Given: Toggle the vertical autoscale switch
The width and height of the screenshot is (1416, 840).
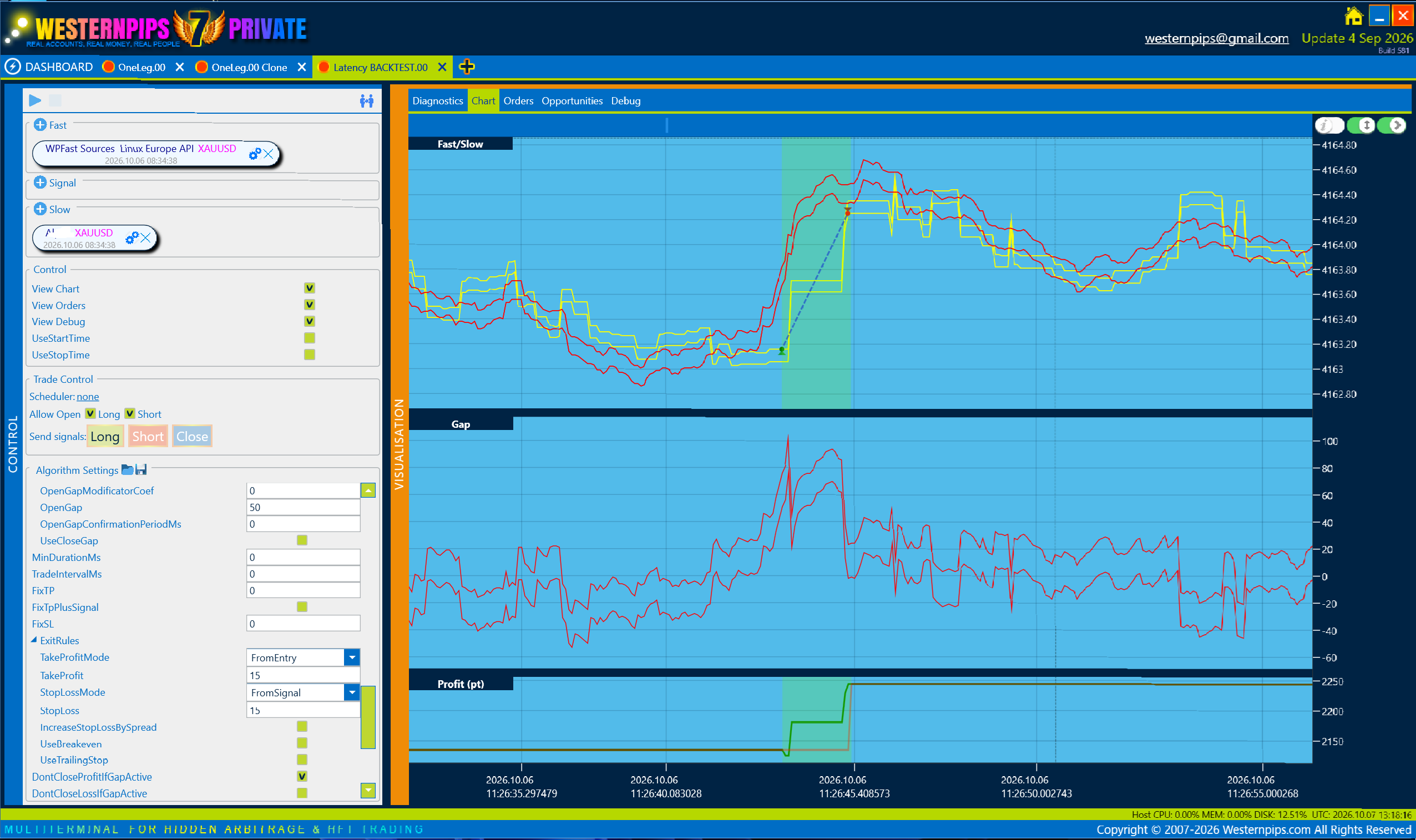Looking at the screenshot, I should click(1361, 125).
